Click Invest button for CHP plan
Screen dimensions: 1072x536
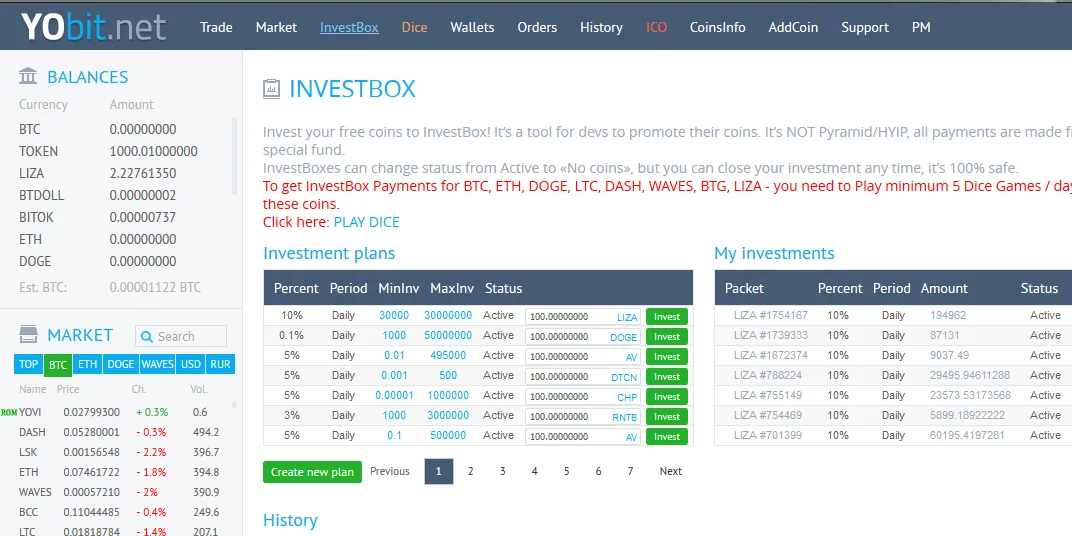(x=667, y=397)
